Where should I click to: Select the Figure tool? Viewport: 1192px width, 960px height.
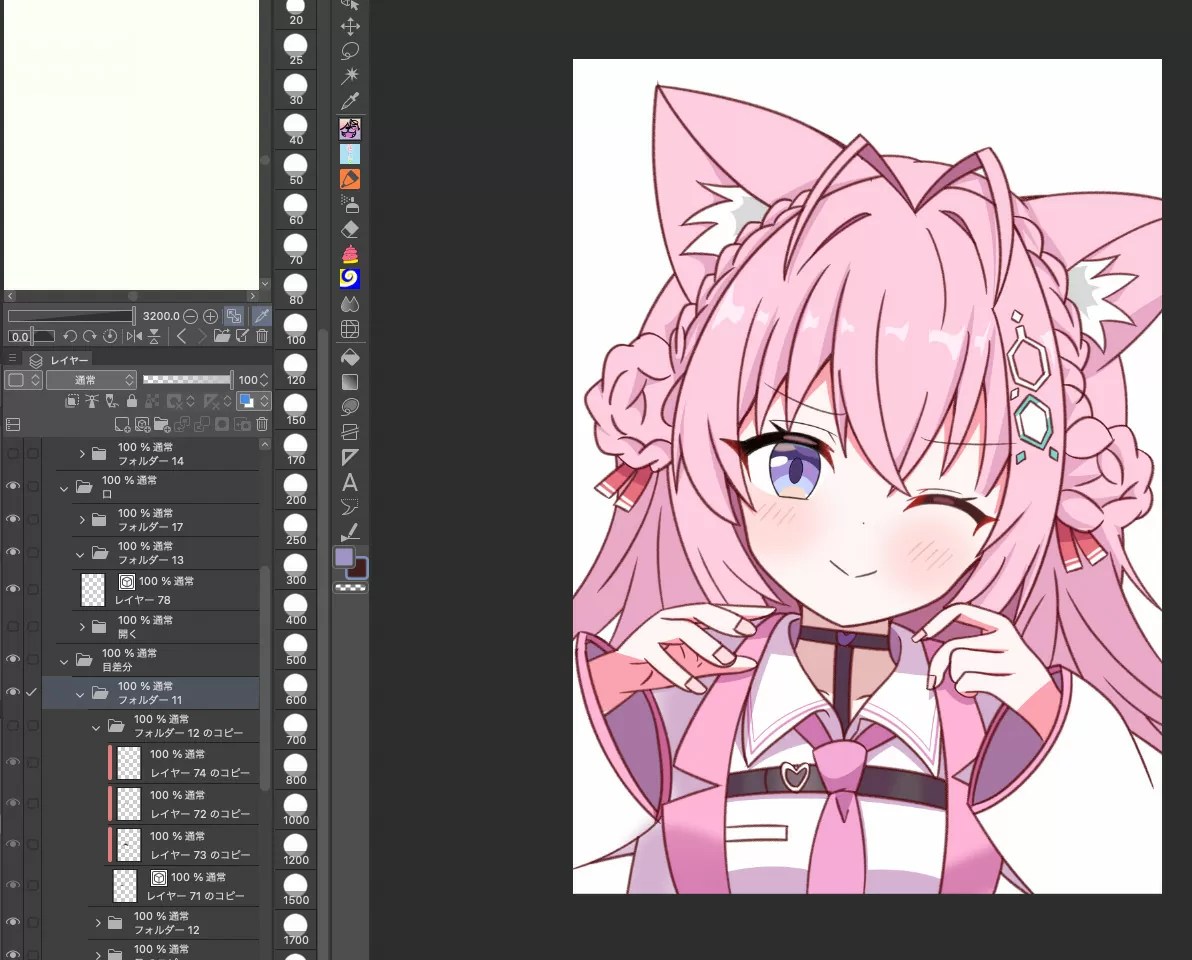click(x=350, y=407)
